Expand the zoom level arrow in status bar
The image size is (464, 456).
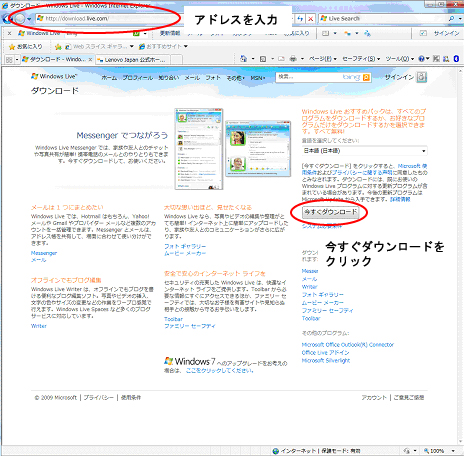coord(453,451)
